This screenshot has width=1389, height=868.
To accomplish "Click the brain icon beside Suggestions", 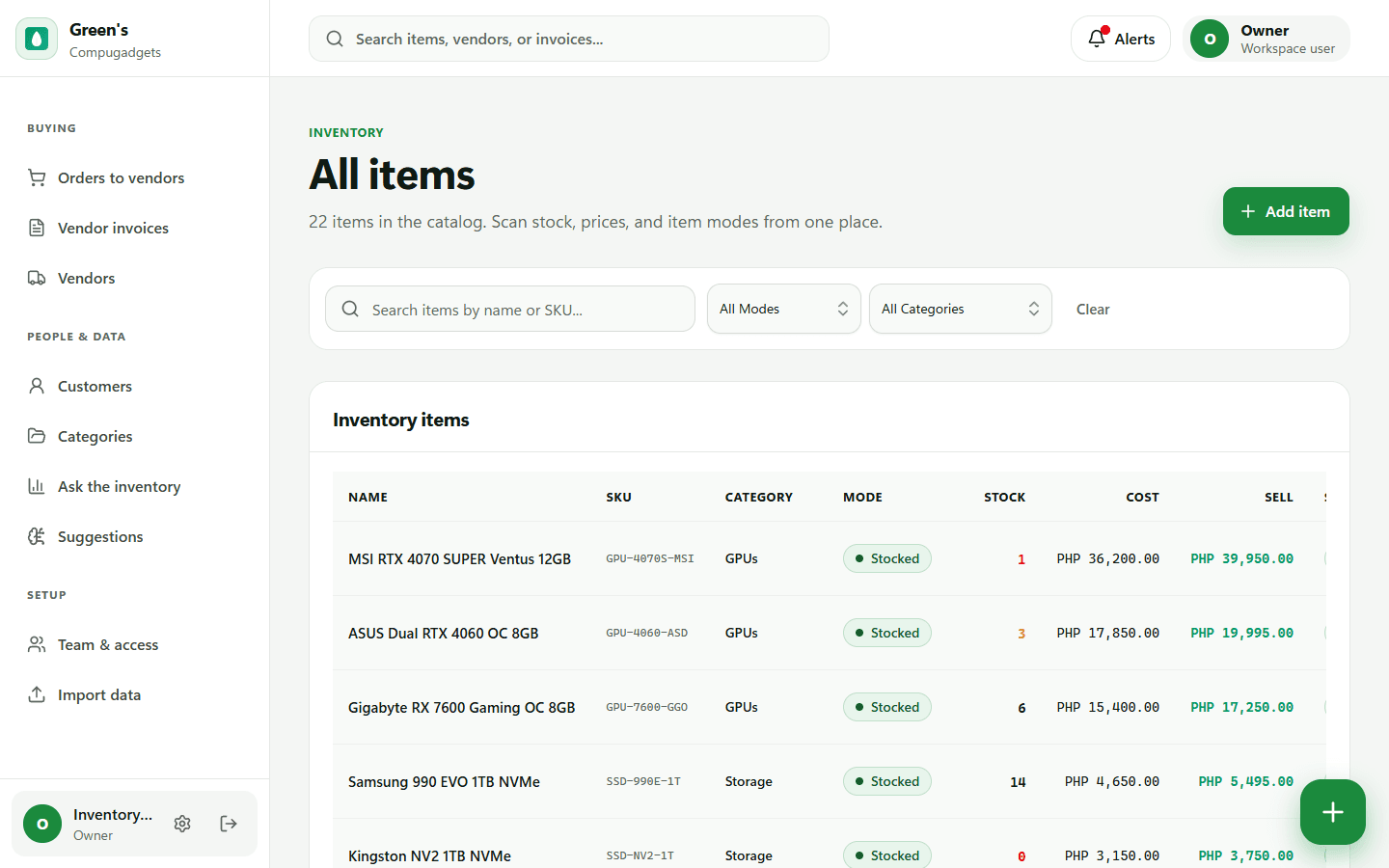I will (x=37, y=536).
